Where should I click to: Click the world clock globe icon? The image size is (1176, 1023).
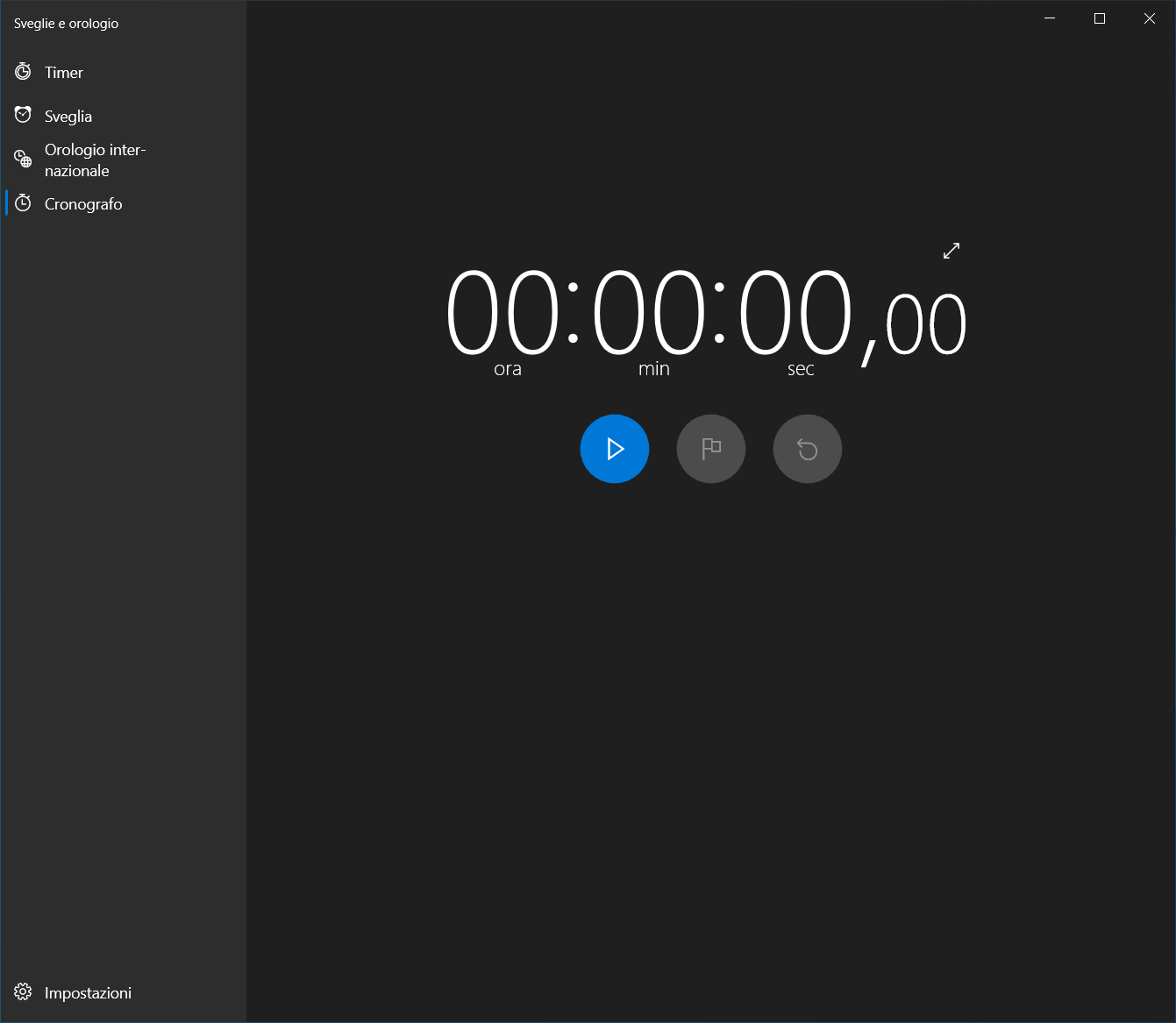pos(23,159)
